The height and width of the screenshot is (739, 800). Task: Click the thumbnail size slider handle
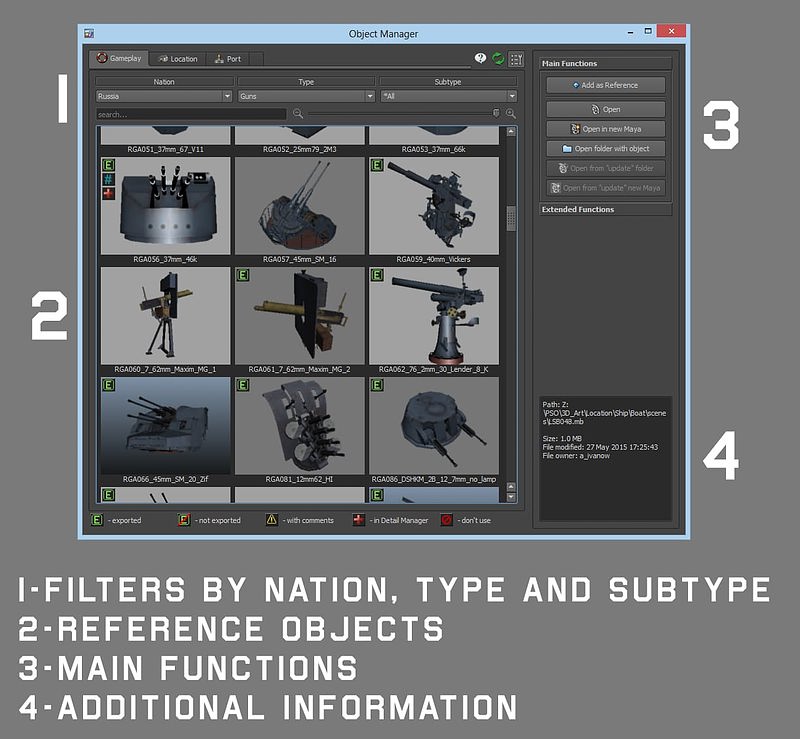[496, 113]
